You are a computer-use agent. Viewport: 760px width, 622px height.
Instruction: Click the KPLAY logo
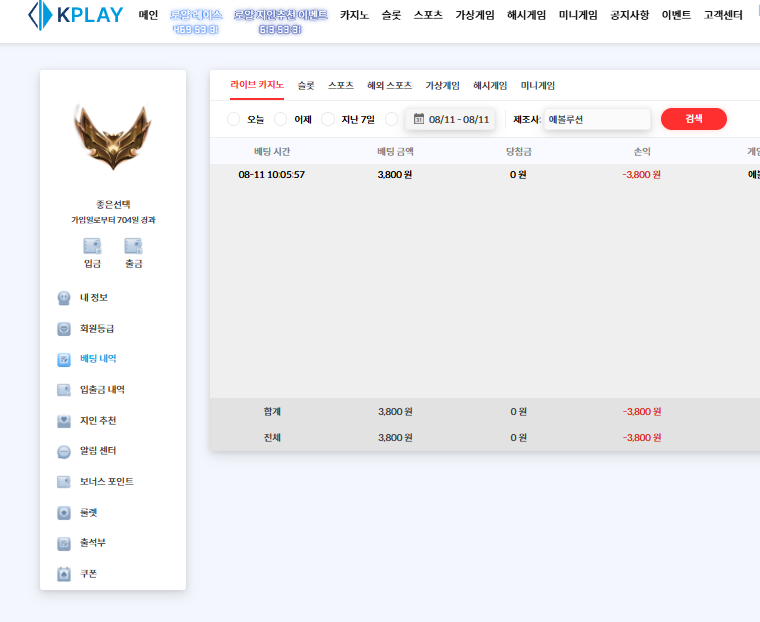point(76,16)
